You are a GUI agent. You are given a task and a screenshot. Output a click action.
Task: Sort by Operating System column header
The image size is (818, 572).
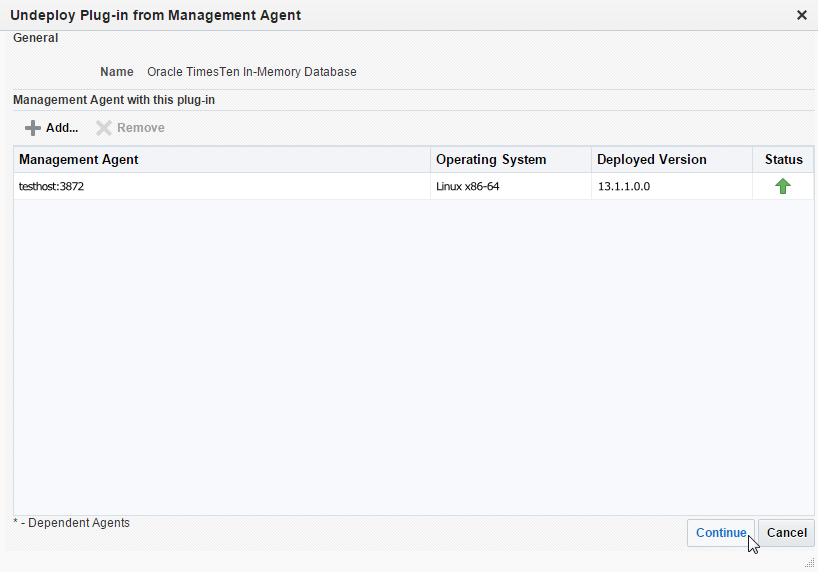click(x=511, y=160)
